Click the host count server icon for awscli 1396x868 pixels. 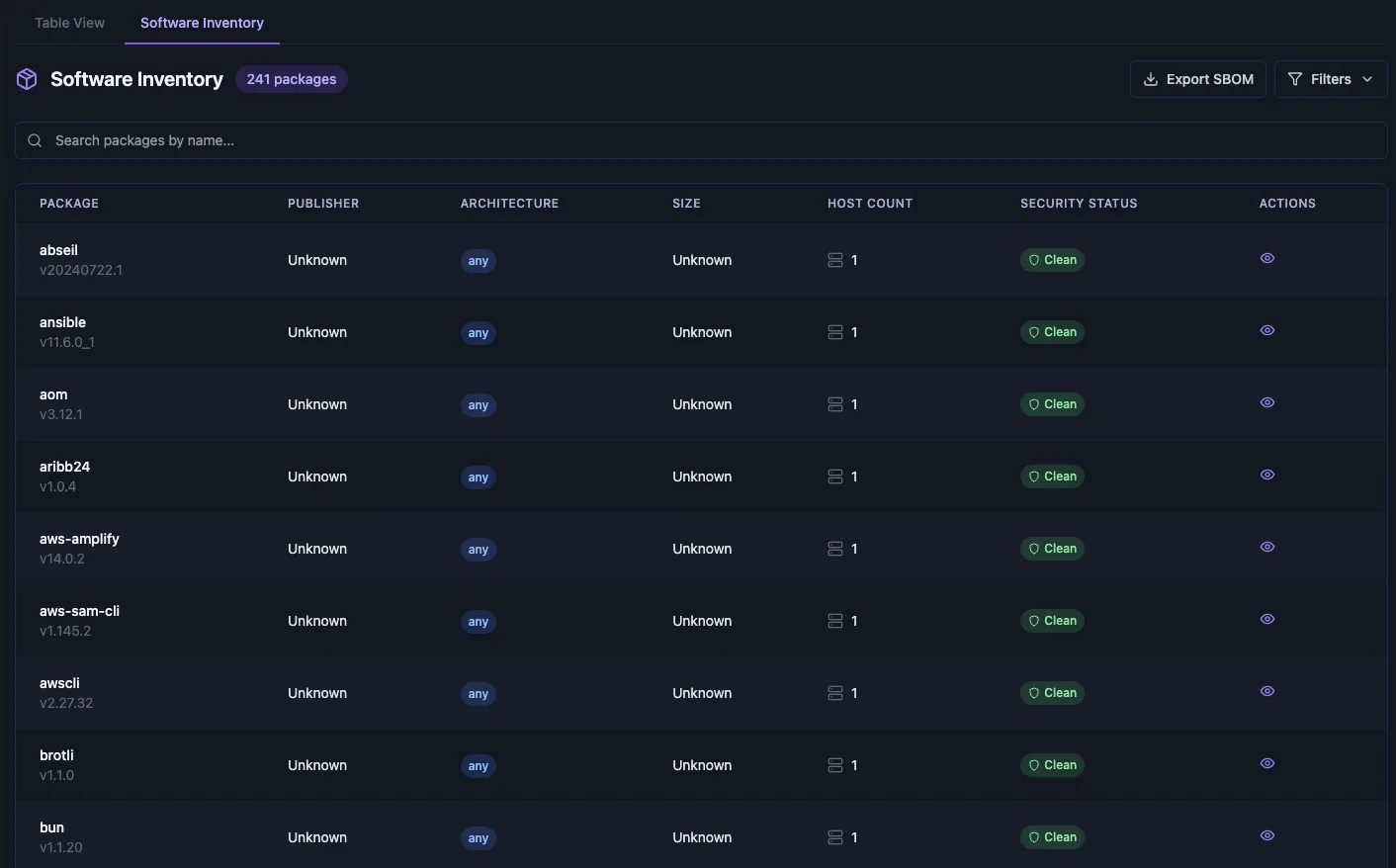[x=835, y=693]
